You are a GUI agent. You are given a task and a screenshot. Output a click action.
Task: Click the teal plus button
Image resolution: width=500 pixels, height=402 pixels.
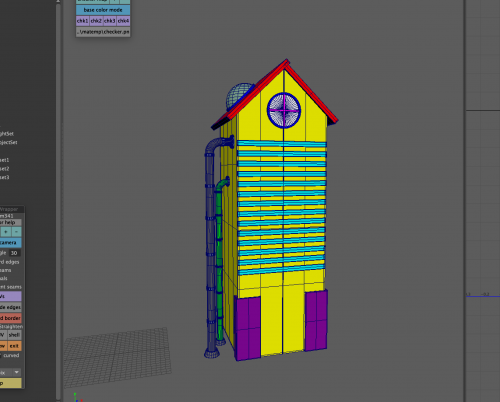[x=6, y=232]
